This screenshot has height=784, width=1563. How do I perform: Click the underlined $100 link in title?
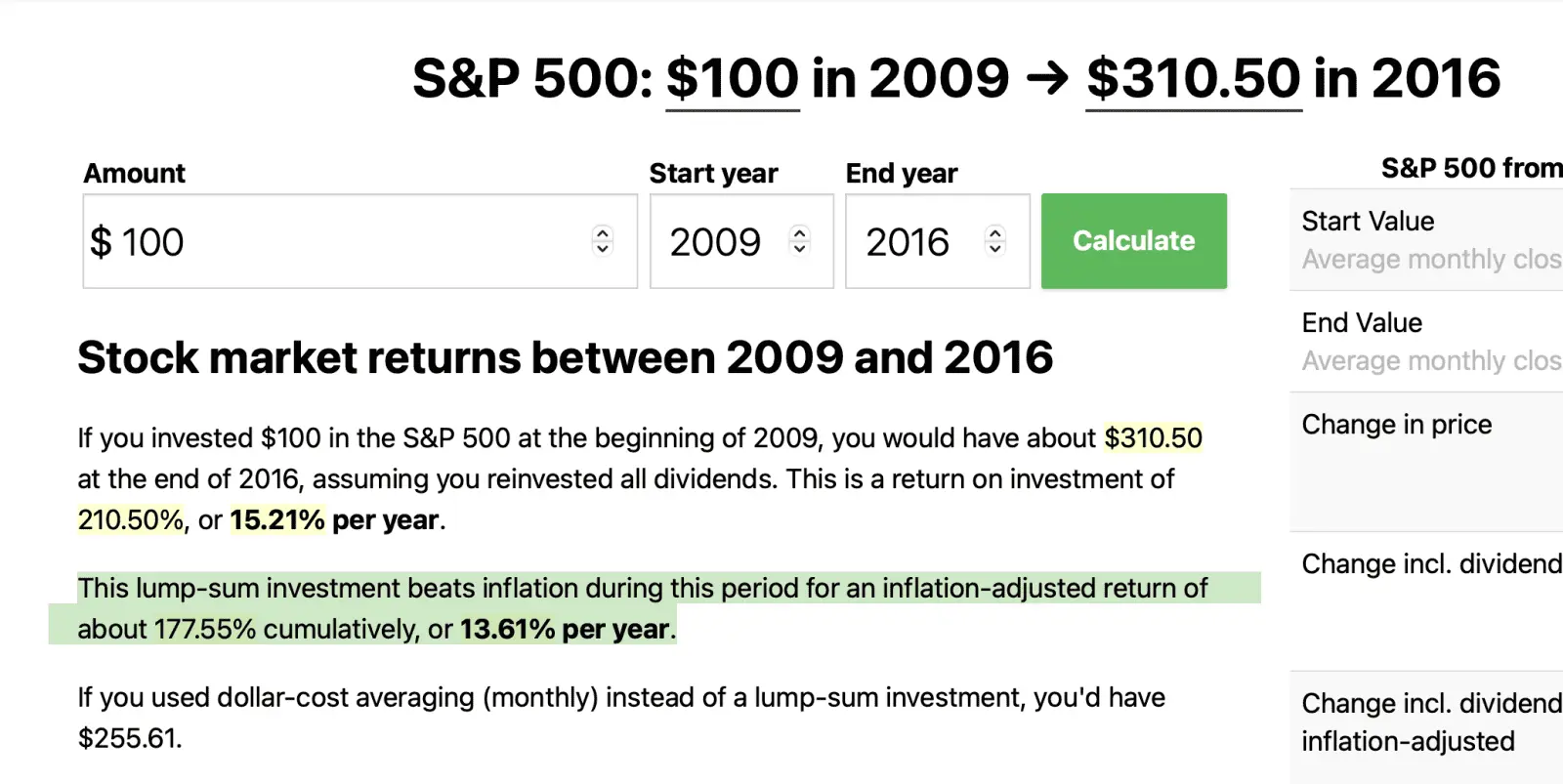tap(733, 79)
